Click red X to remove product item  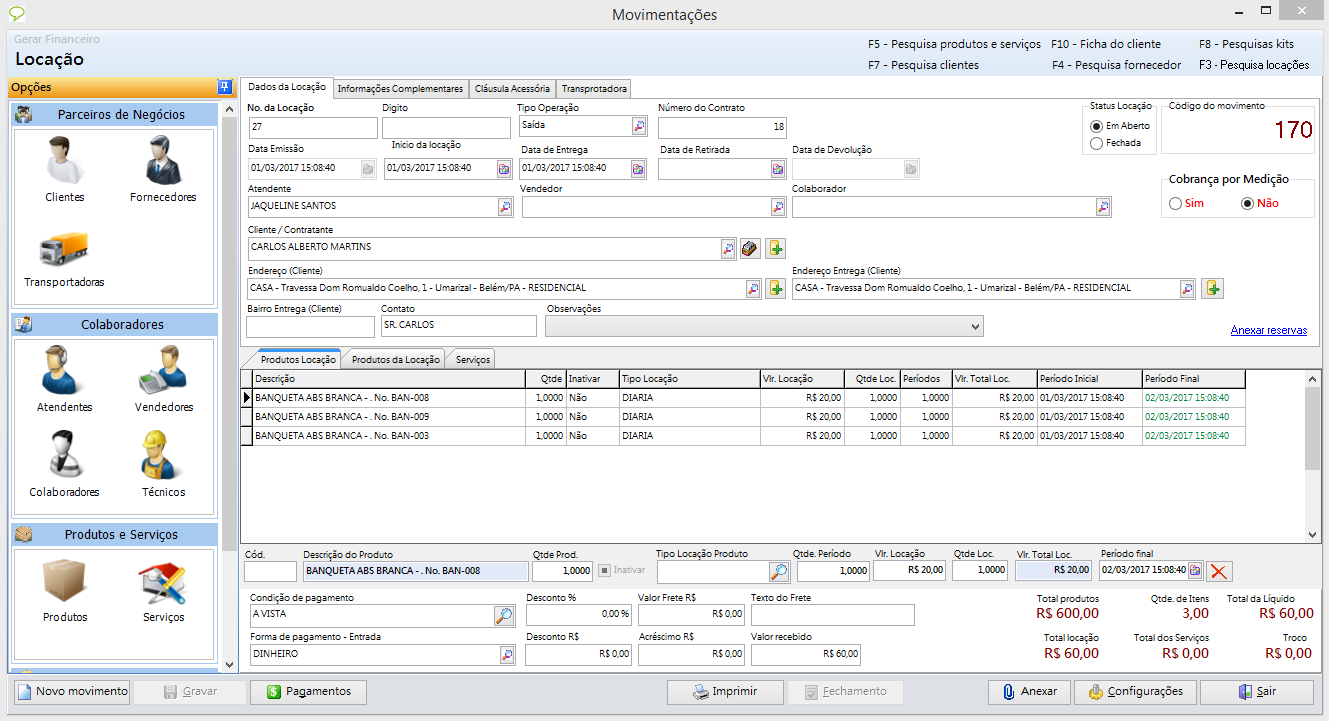pos(1220,571)
